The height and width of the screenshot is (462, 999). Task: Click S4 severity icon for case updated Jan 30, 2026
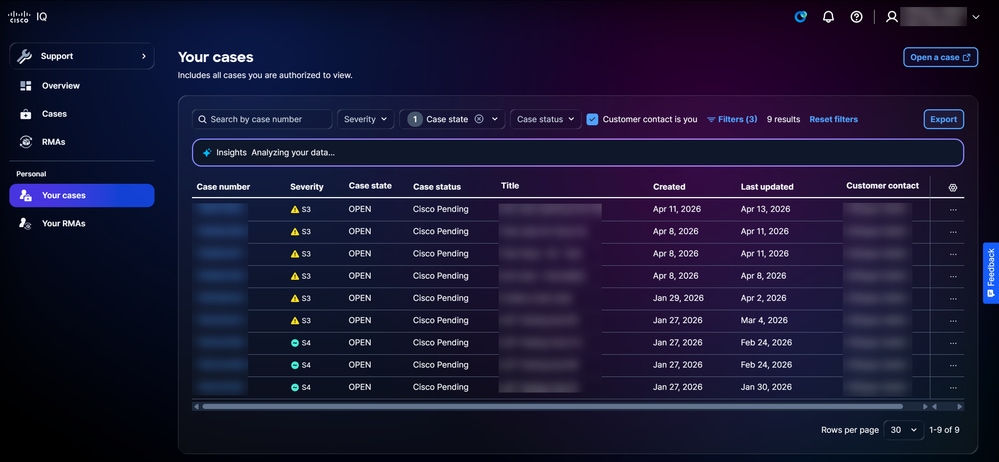(294, 387)
